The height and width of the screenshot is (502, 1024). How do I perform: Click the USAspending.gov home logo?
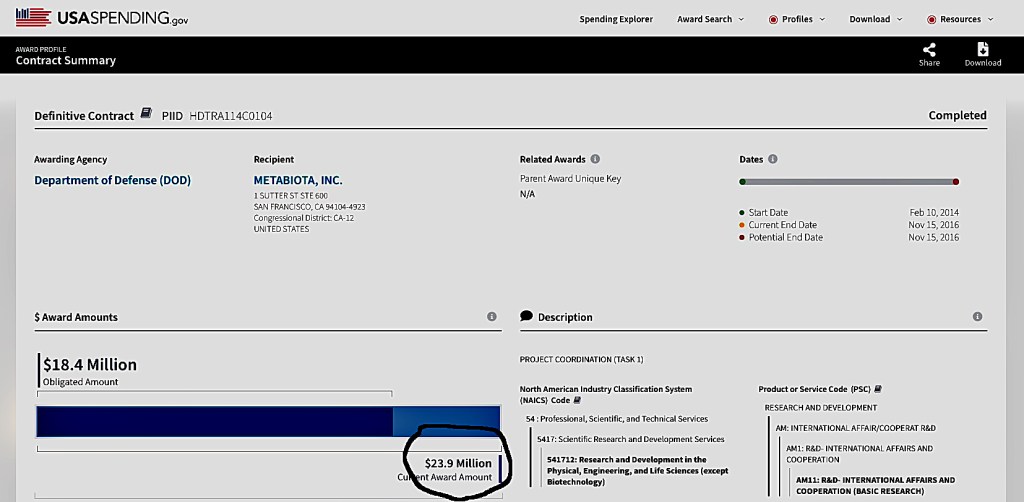(x=102, y=18)
